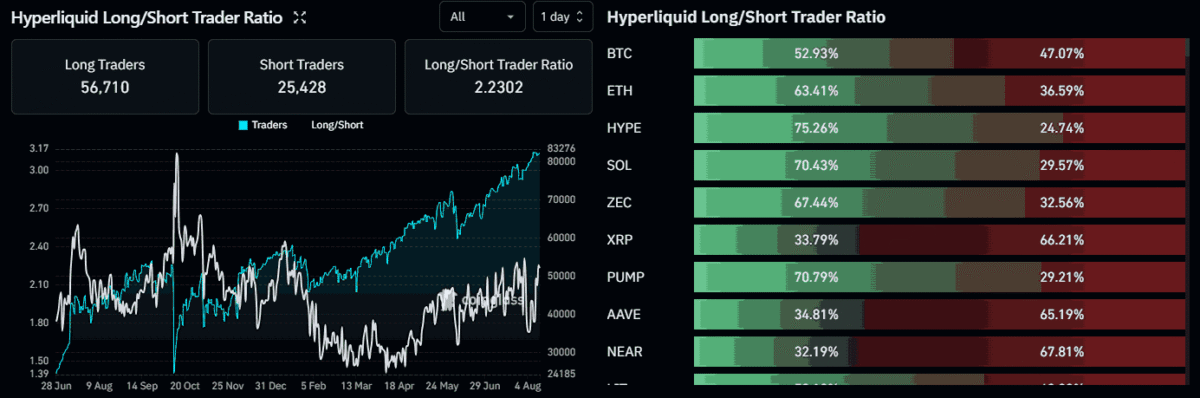Click the fullscreen expand icon beside chart title
This screenshot has height=398, width=1200.
coord(301,18)
